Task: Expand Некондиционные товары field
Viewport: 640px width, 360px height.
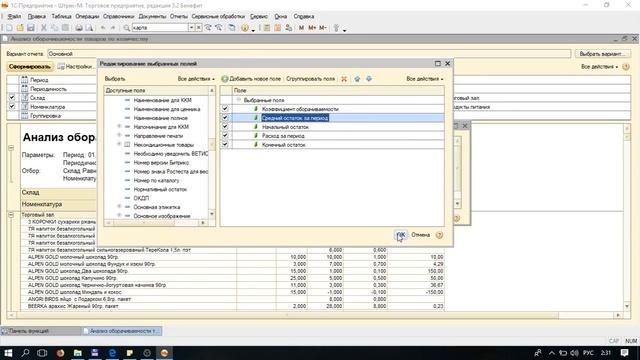Action: click(119, 144)
